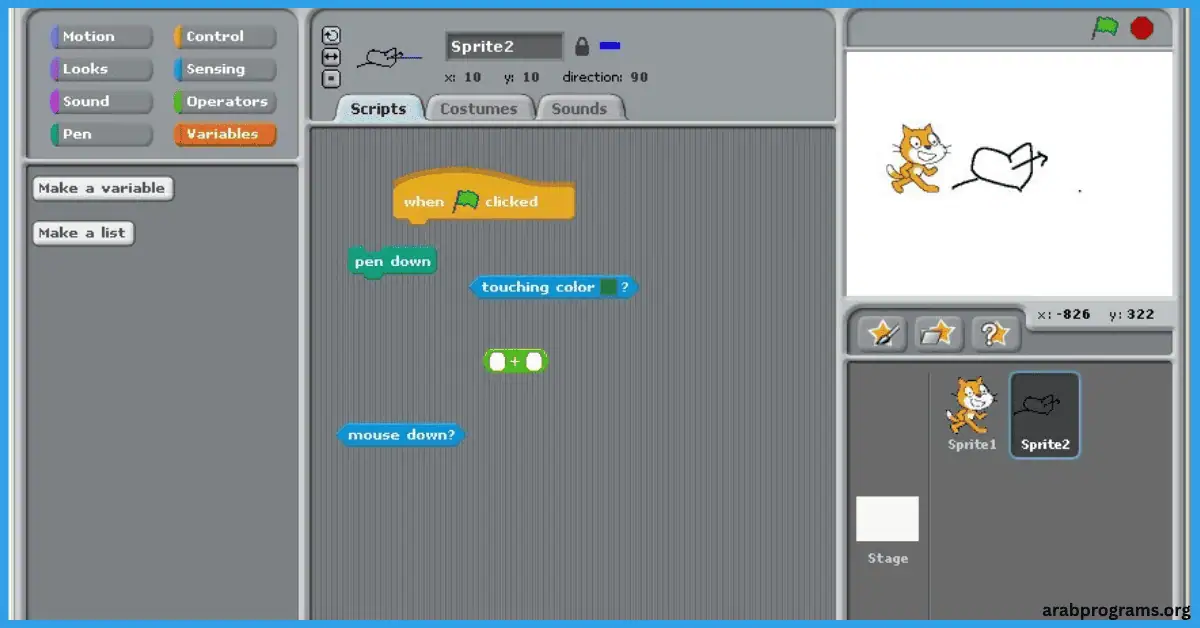Viewport: 1200px width, 628px height.
Task: Click the second input of the plus block
Action: [534, 361]
